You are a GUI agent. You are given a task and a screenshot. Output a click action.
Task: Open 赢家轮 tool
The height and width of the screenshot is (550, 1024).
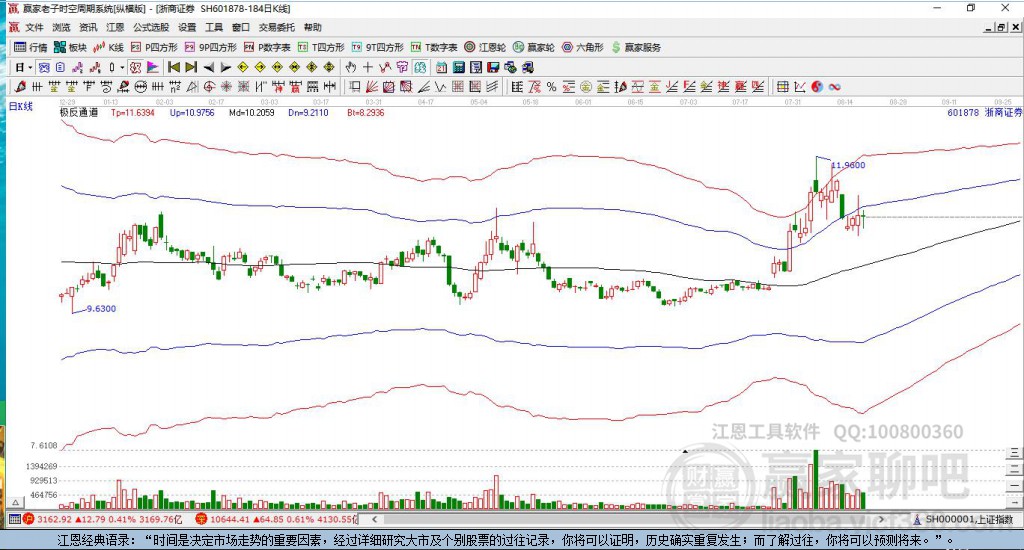click(534, 48)
